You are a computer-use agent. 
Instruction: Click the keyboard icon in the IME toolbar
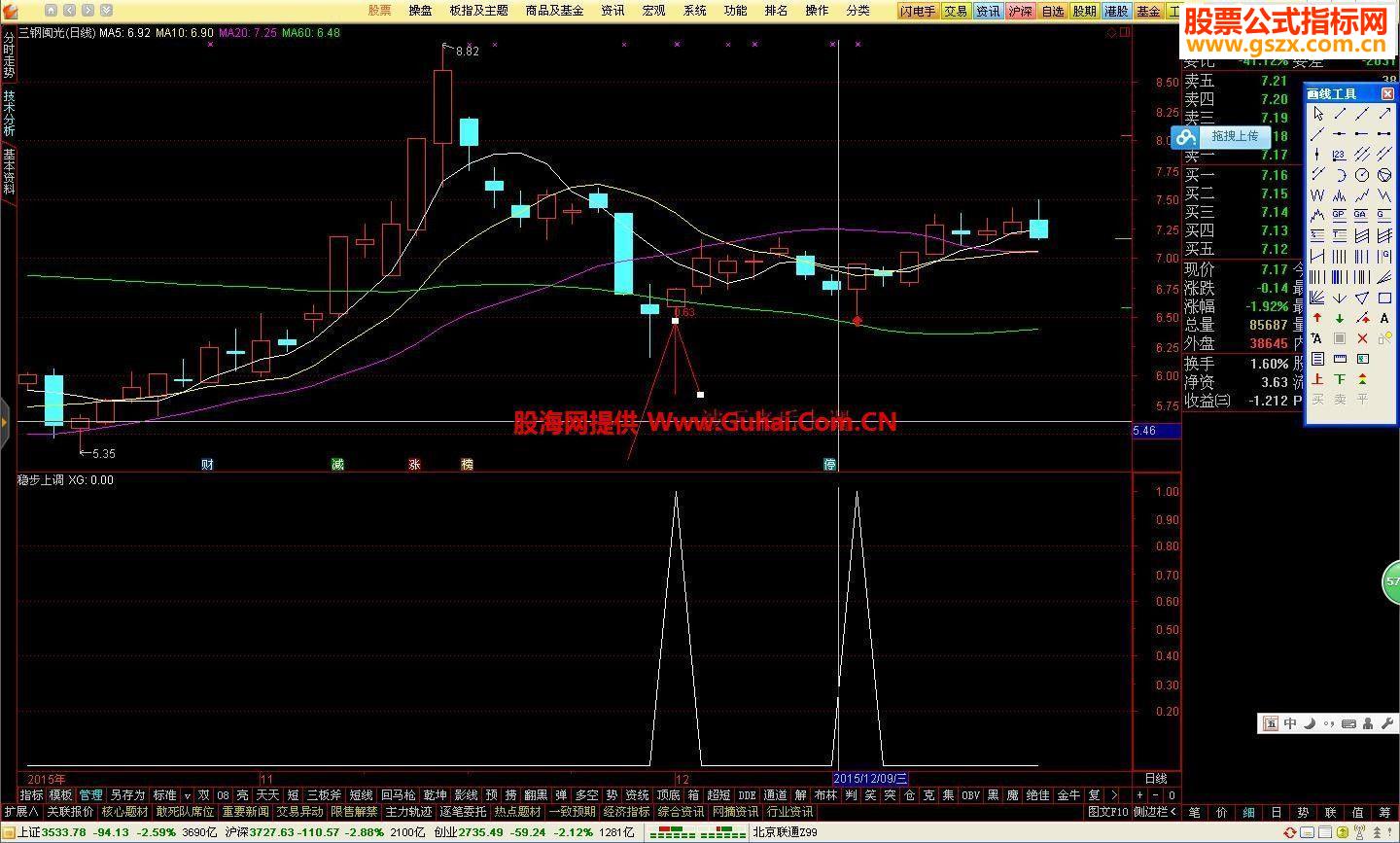pos(1348,723)
